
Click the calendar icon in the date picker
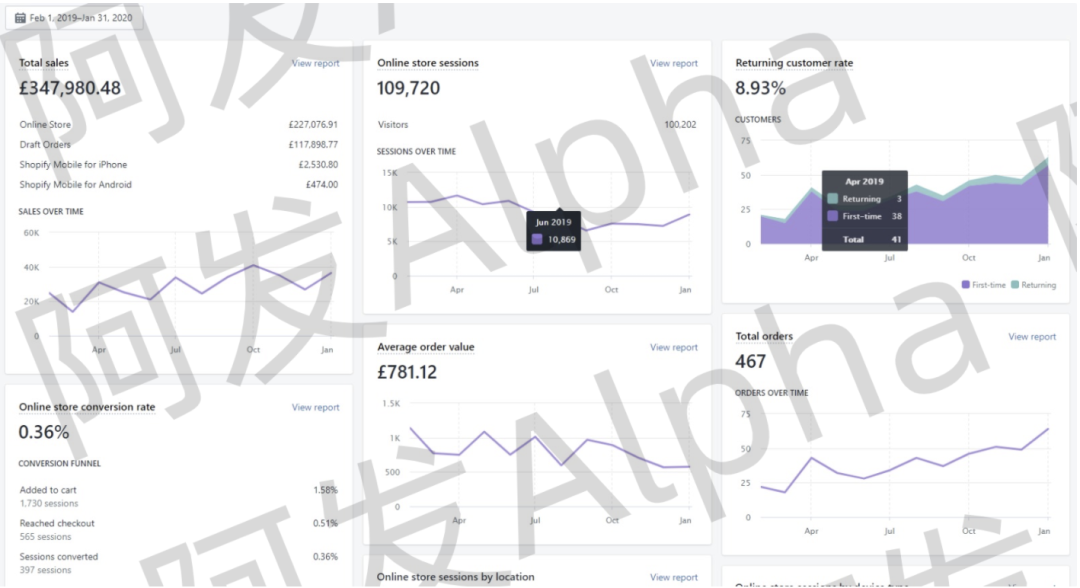click(x=20, y=17)
